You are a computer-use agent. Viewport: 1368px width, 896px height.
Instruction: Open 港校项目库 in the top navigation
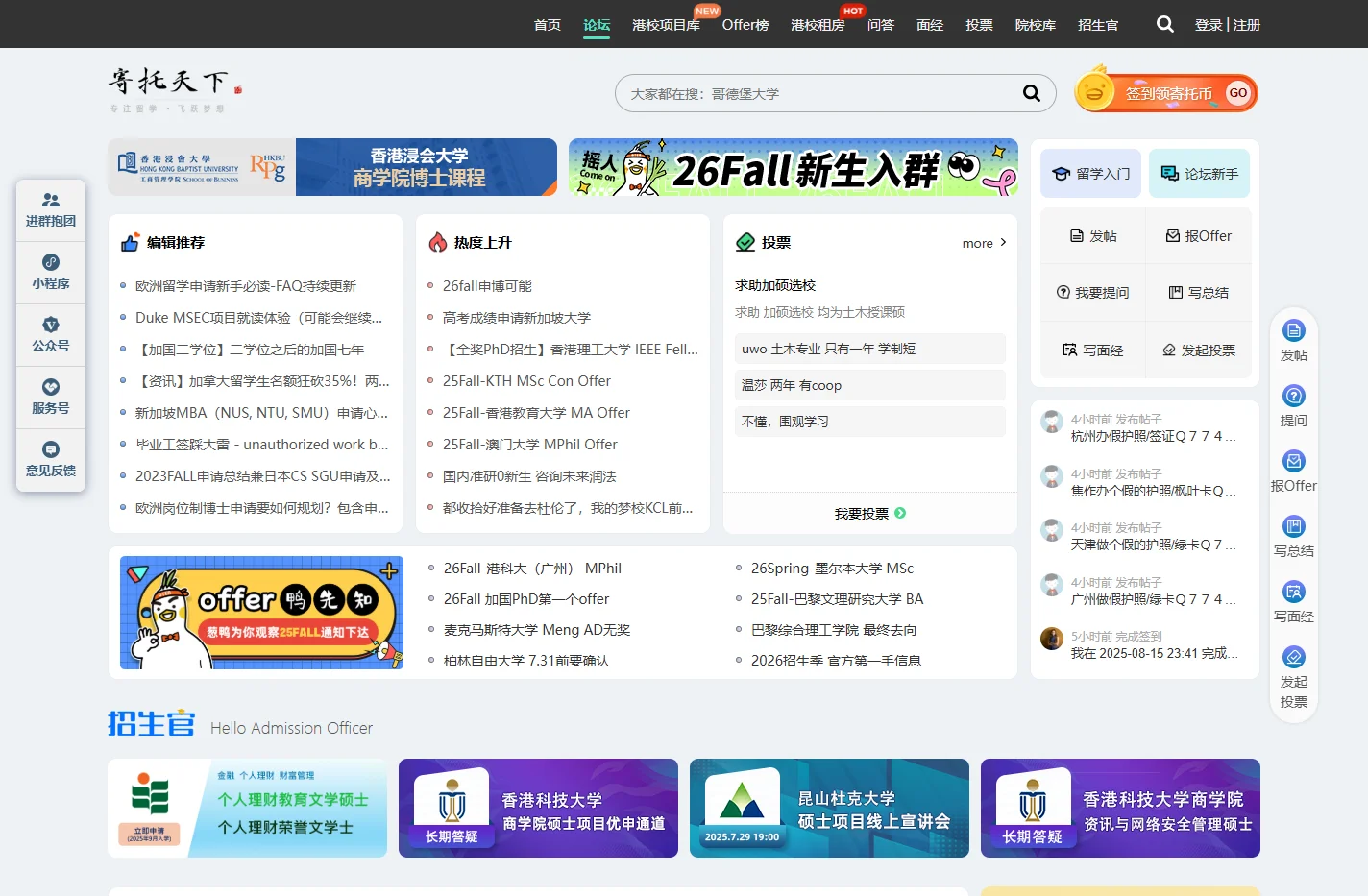pyautogui.click(x=666, y=25)
